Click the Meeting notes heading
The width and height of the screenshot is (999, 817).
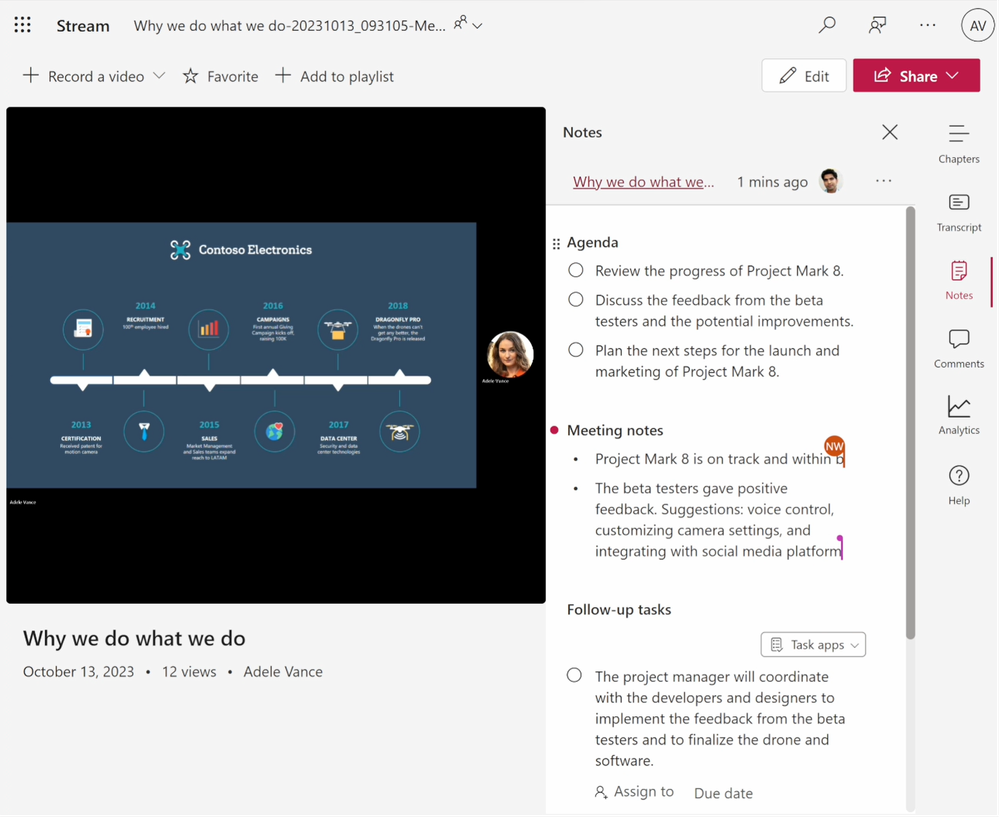(x=615, y=431)
